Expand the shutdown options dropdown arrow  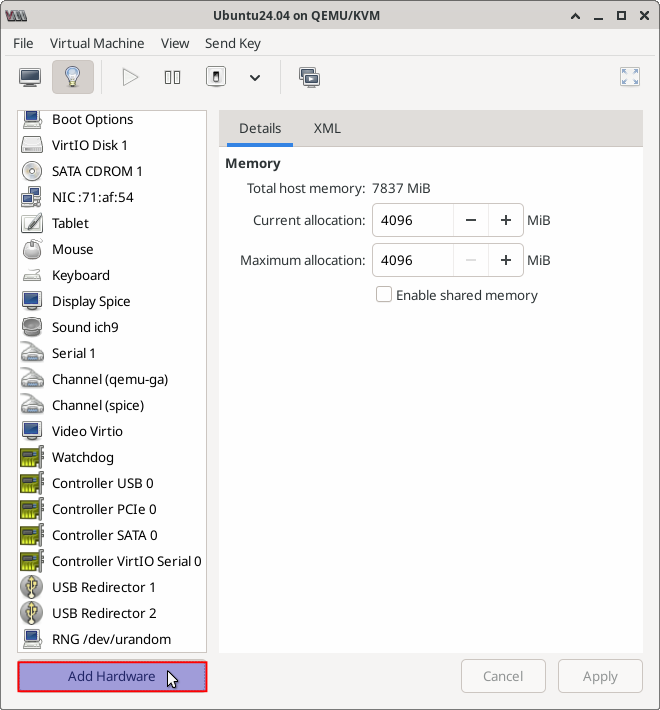coord(255,77)
